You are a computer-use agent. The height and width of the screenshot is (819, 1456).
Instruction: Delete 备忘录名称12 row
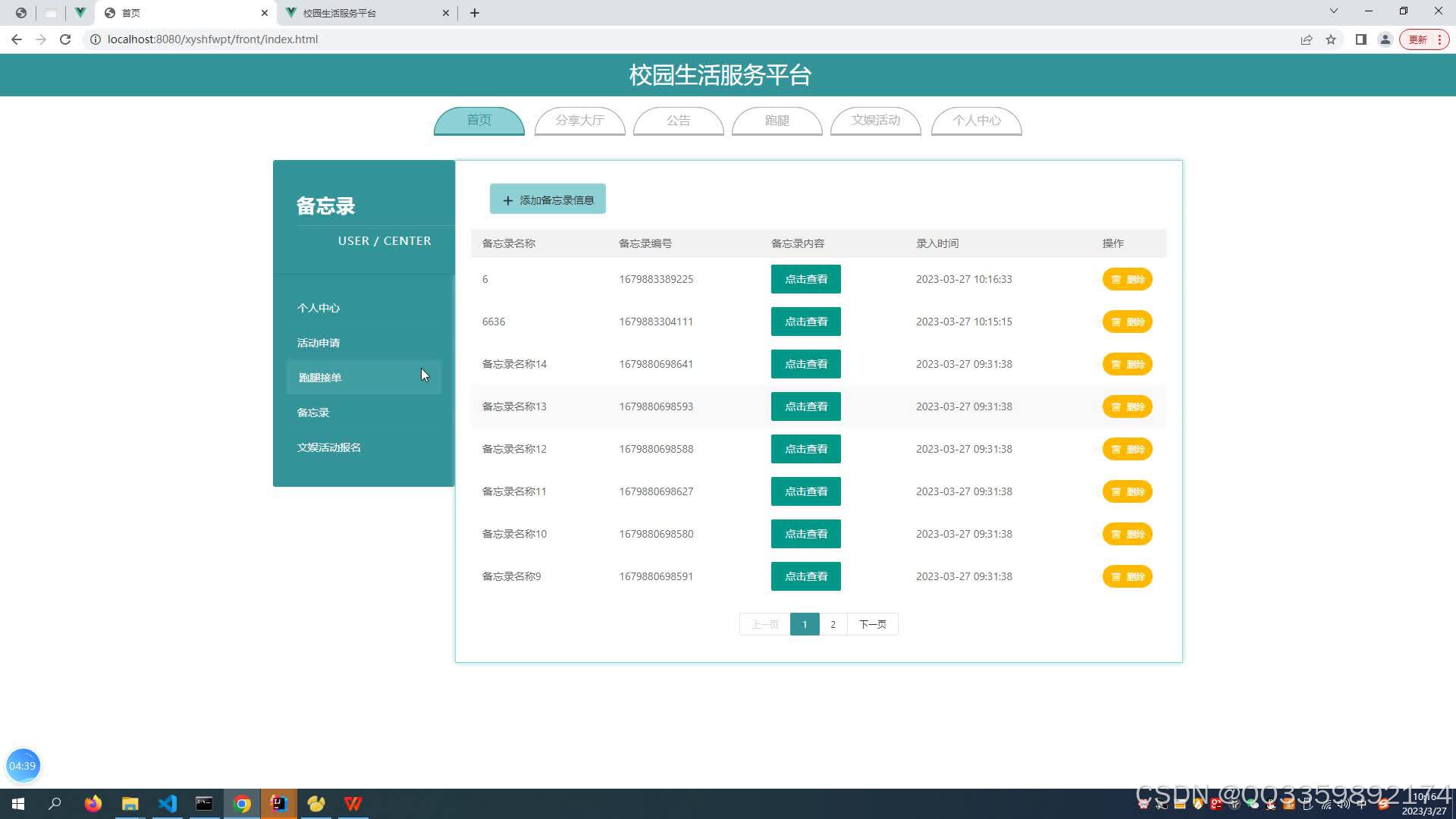pyautogui.click(x=1128, y=449)
